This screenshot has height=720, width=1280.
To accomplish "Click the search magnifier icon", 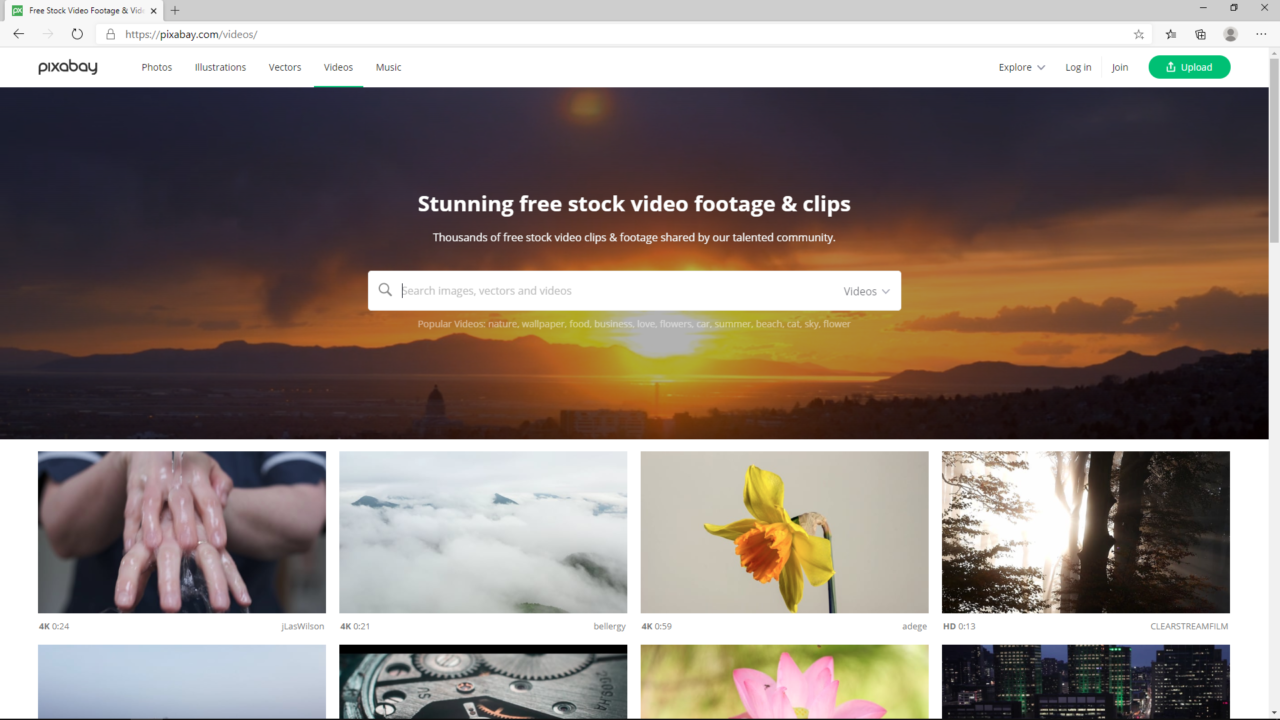I will tap(385, 290).
